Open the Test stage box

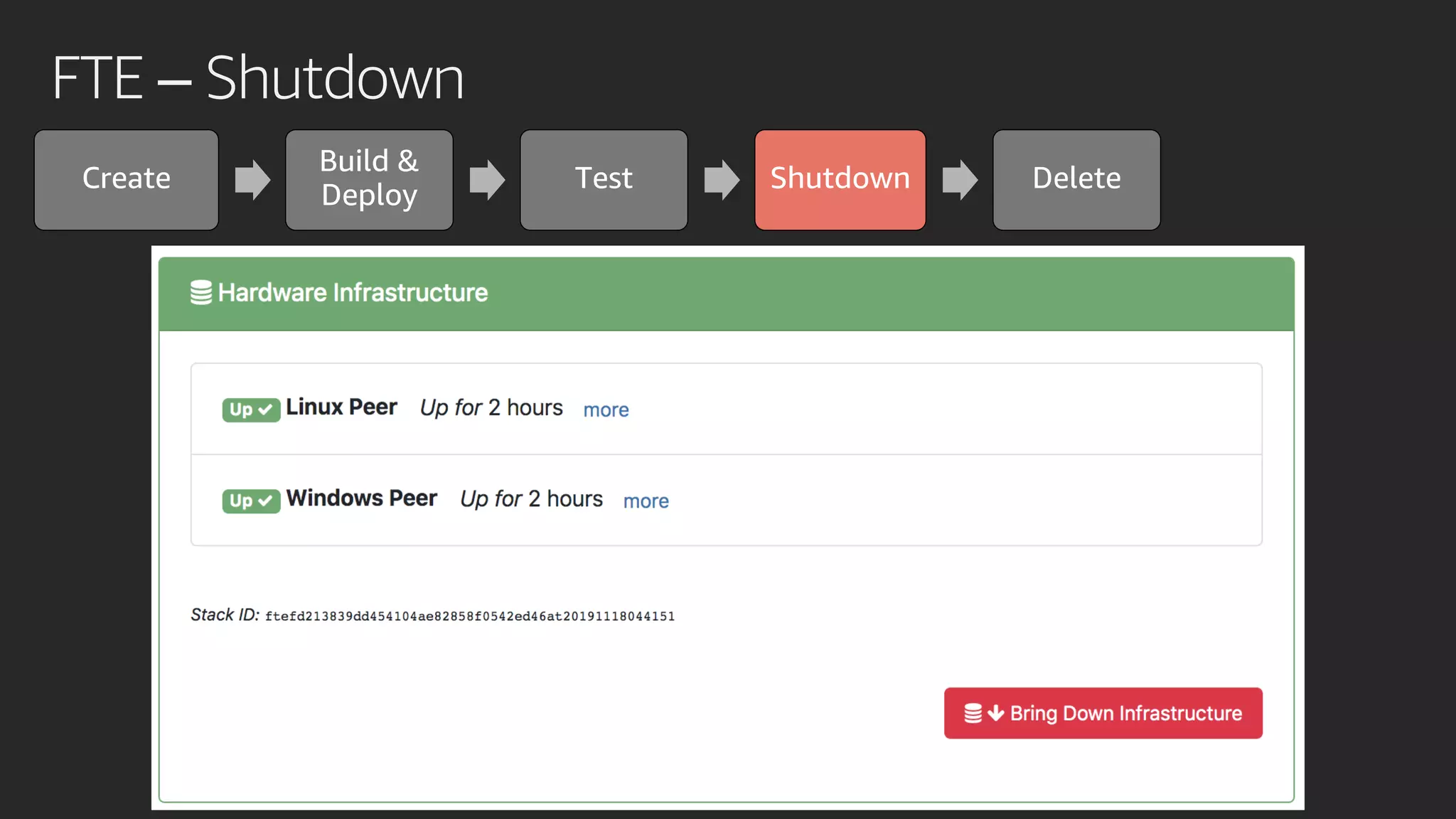click(604, 180)
